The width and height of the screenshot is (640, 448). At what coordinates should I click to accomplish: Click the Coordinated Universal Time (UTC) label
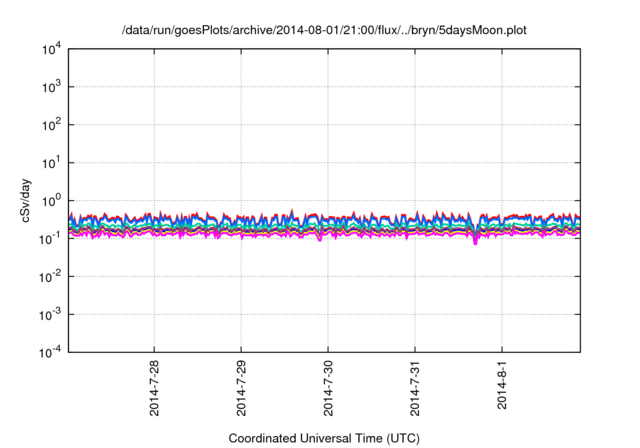pyautogui.click(x=324, y=438)
